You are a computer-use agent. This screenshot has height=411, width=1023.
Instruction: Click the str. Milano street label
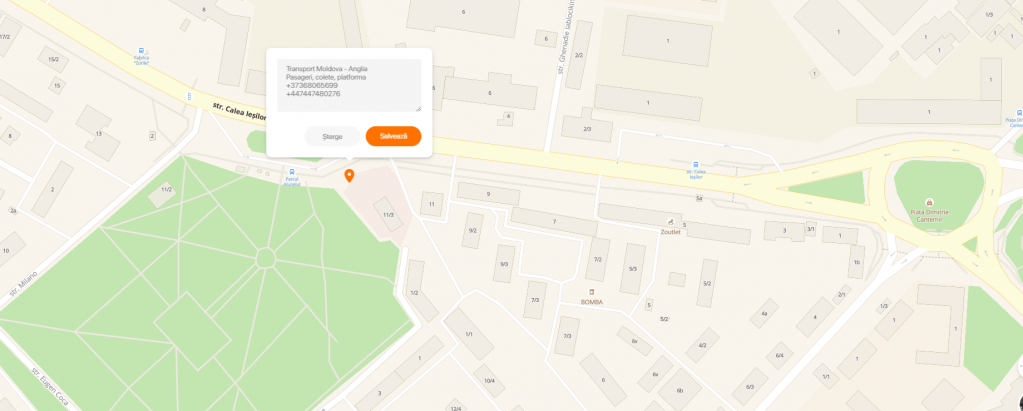coord(23,286)
